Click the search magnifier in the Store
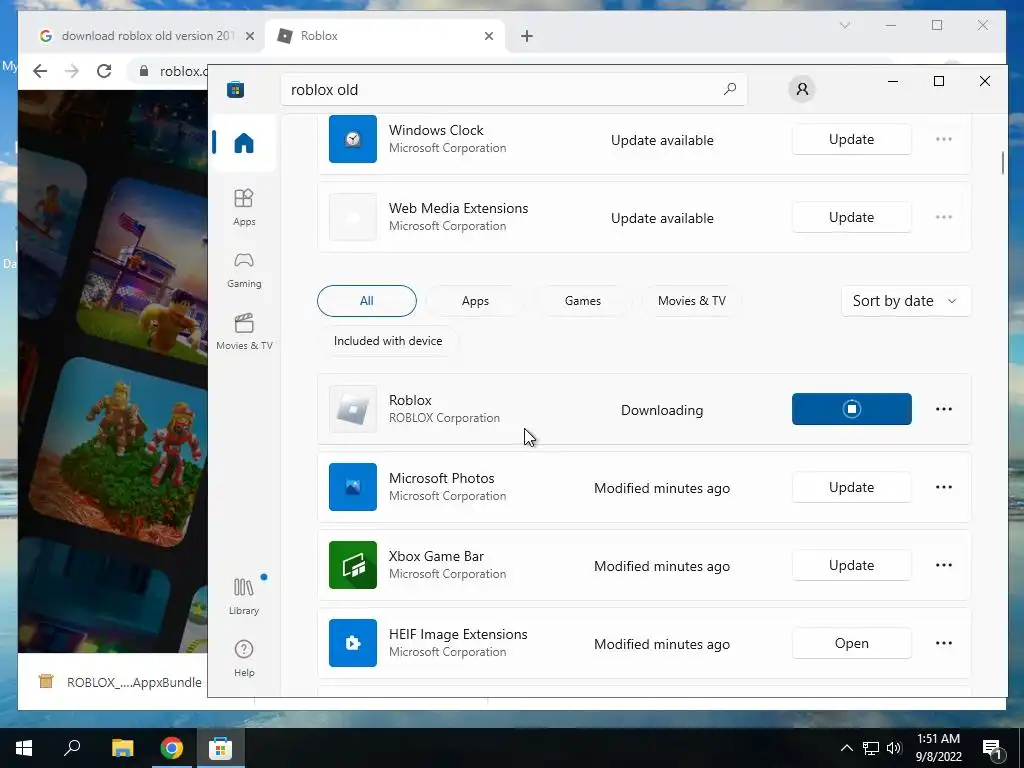The image size is (1024, 768). point(729,89)
